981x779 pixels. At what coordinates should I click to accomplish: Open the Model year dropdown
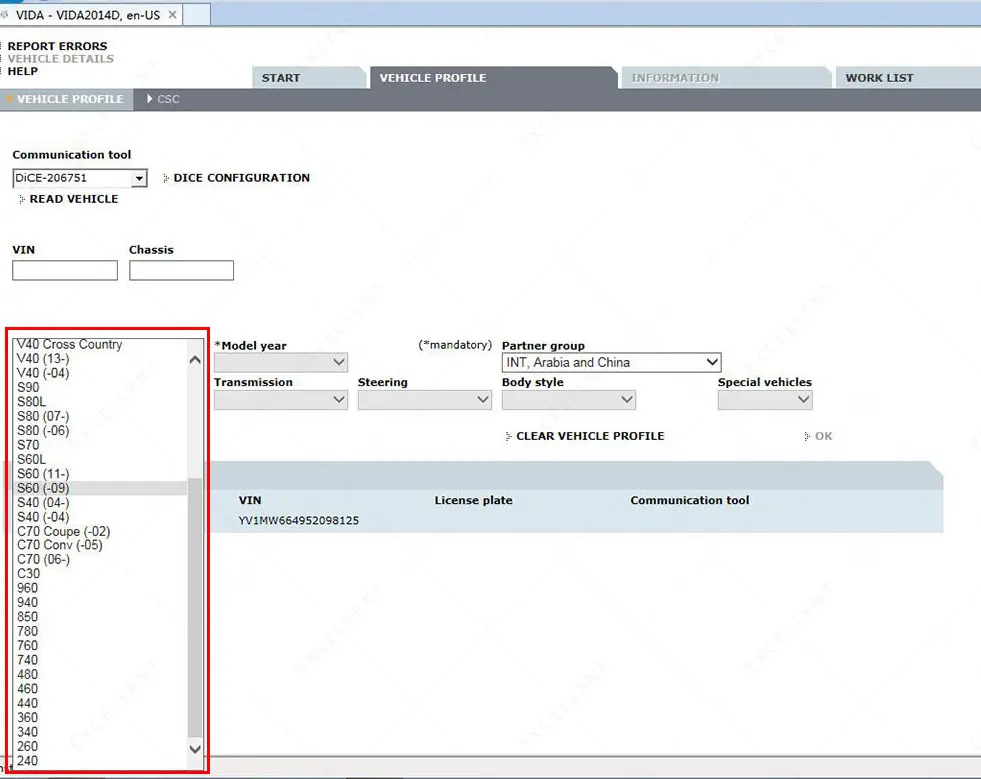(281, 362)
